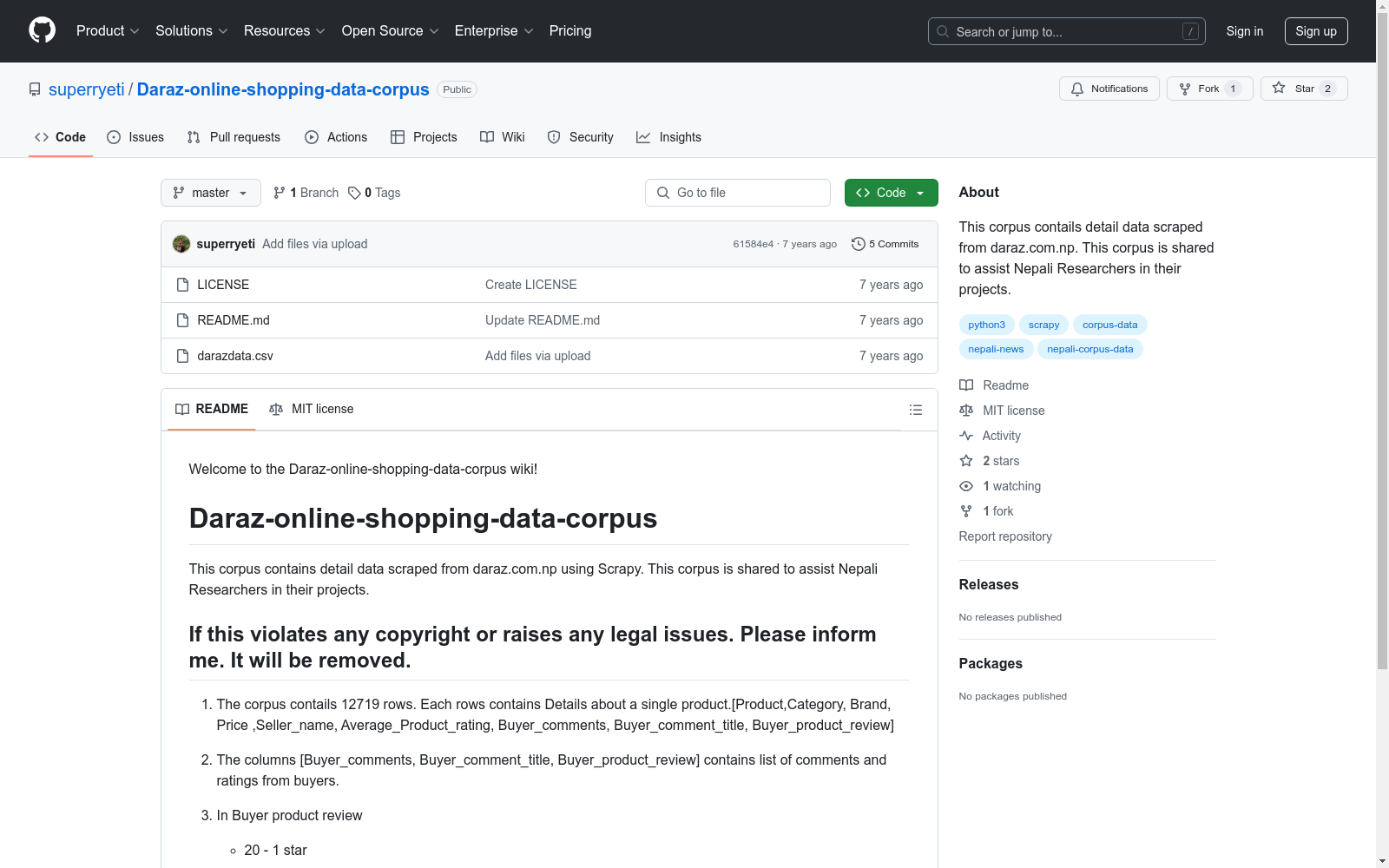This screenshot has width=1389, height=868.
Task: Open the Daraz-online-shopping-data-corpus repository link
Action: point(283,89)
